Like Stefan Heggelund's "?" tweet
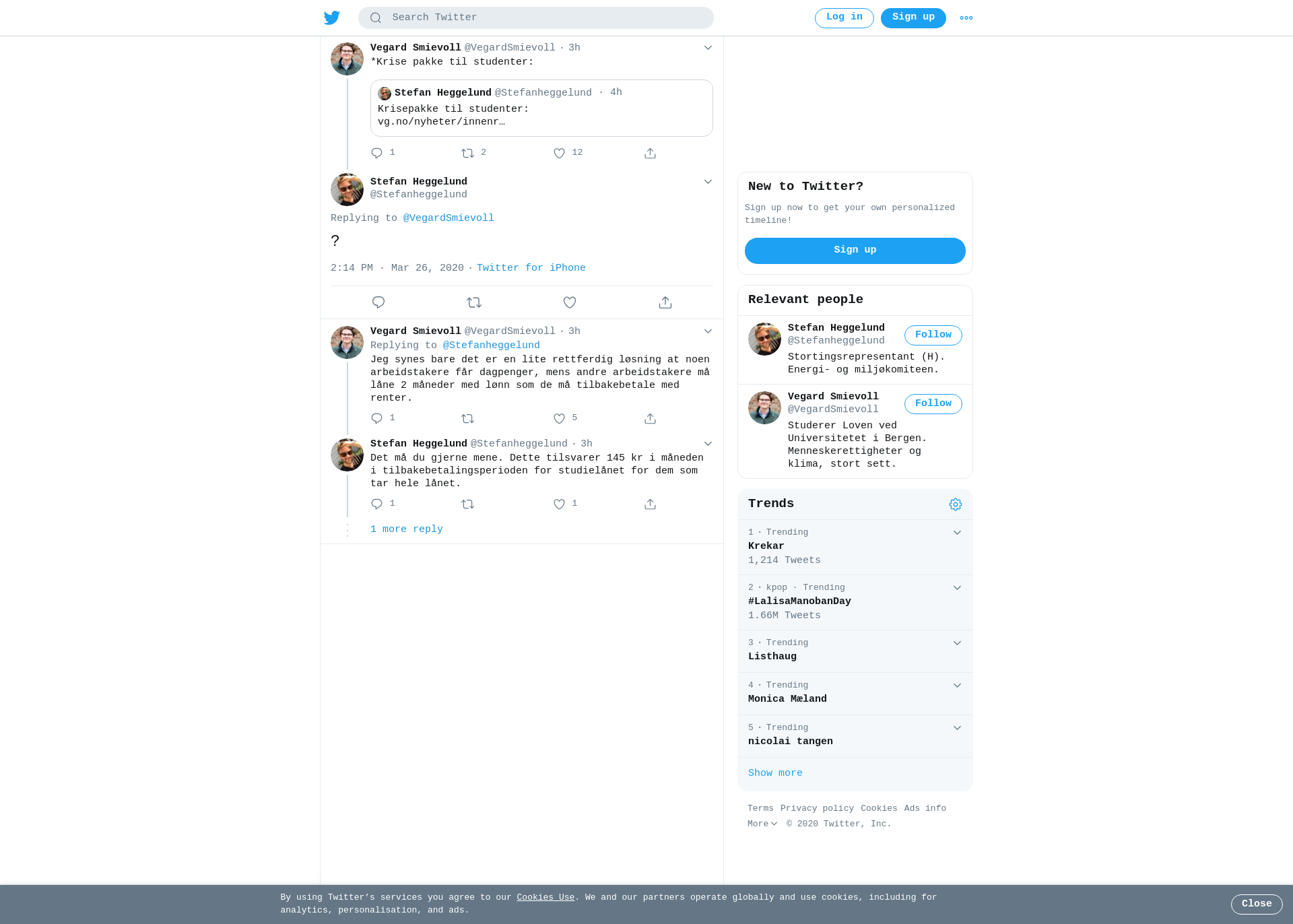Screen dimensions: 1293x924 570,302
